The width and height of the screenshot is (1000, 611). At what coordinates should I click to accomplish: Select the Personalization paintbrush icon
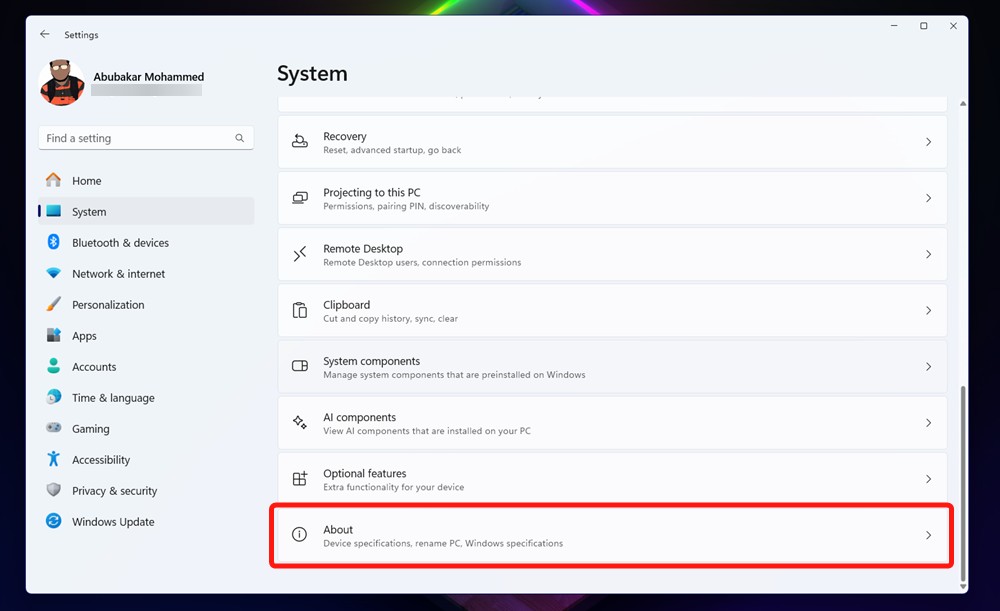(54, 304)
